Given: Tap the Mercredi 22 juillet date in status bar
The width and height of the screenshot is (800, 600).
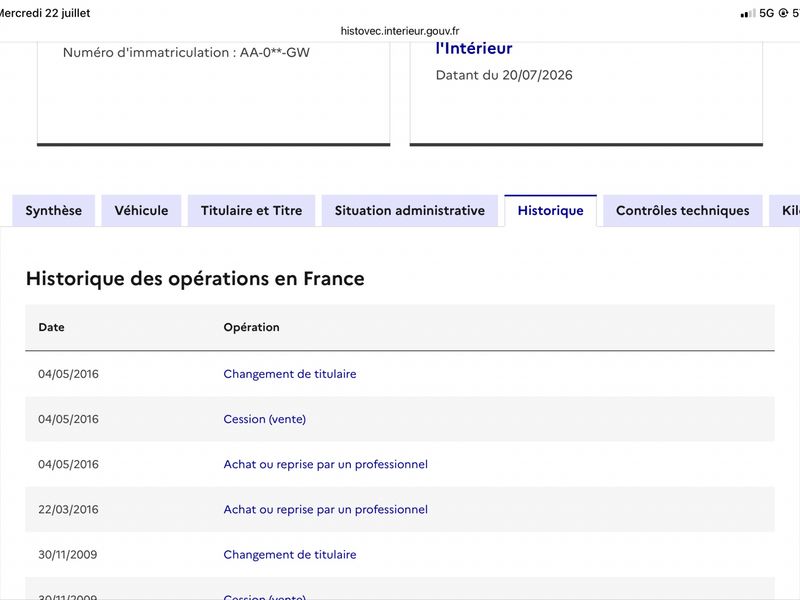Looking at the screenshot, I should tap(45, 13).
